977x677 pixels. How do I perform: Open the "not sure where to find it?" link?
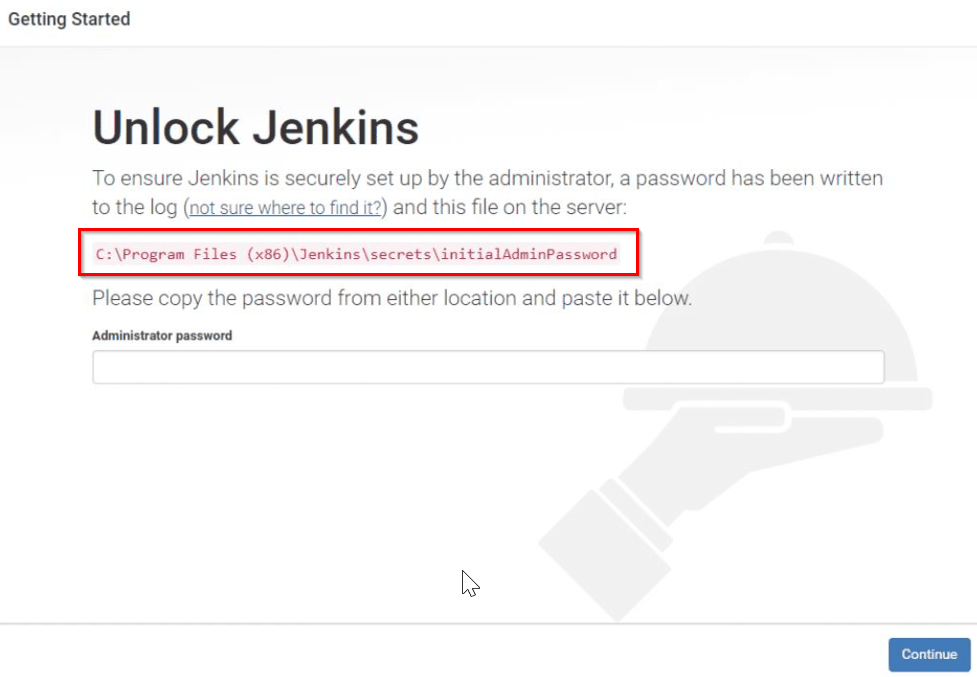pyautogui.click(x=284, y=208)
